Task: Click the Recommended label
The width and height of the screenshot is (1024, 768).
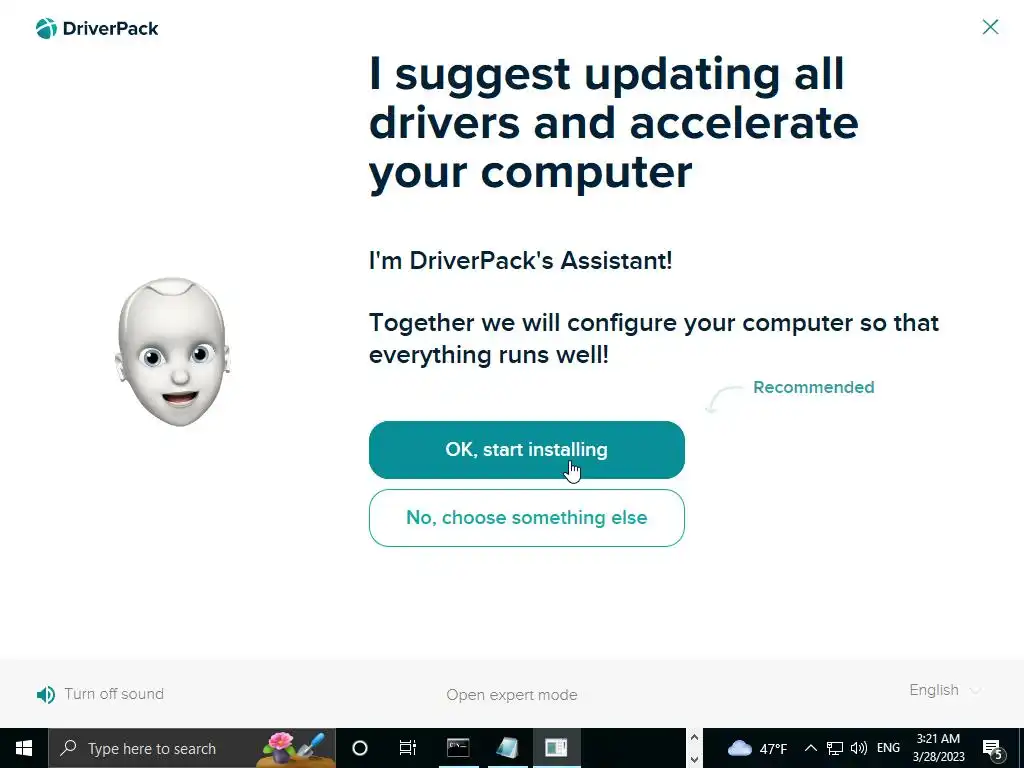Action: point(814,387)
